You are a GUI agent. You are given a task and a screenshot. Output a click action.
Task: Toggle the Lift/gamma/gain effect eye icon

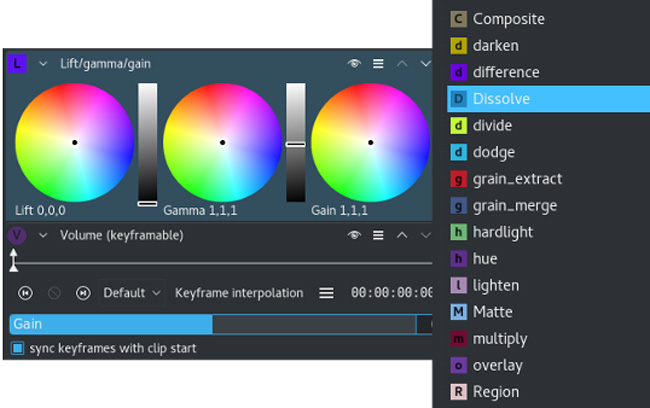click(x=354, y=63)
